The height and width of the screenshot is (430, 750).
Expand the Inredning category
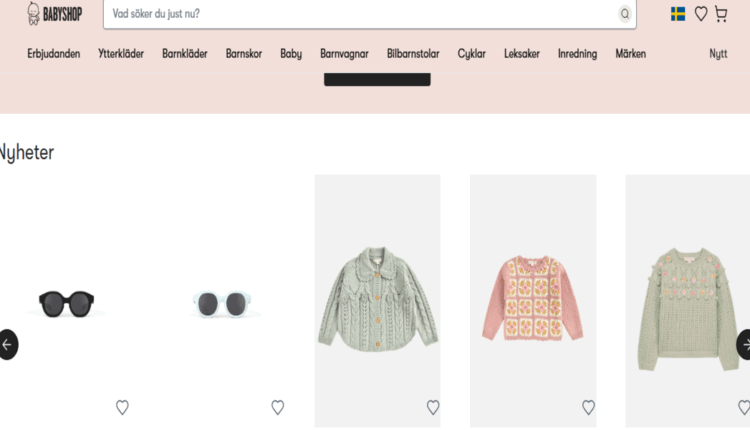pyautogui.click(x=577, y=54)
